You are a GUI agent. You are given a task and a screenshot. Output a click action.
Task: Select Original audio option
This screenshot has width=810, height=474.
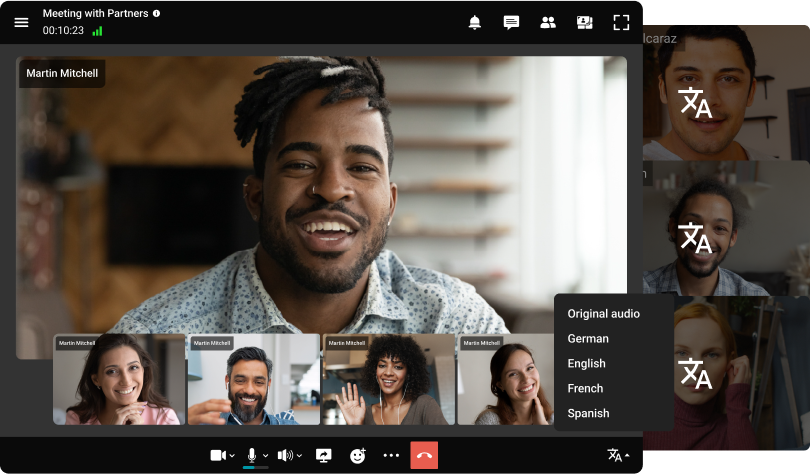[603, 314]
